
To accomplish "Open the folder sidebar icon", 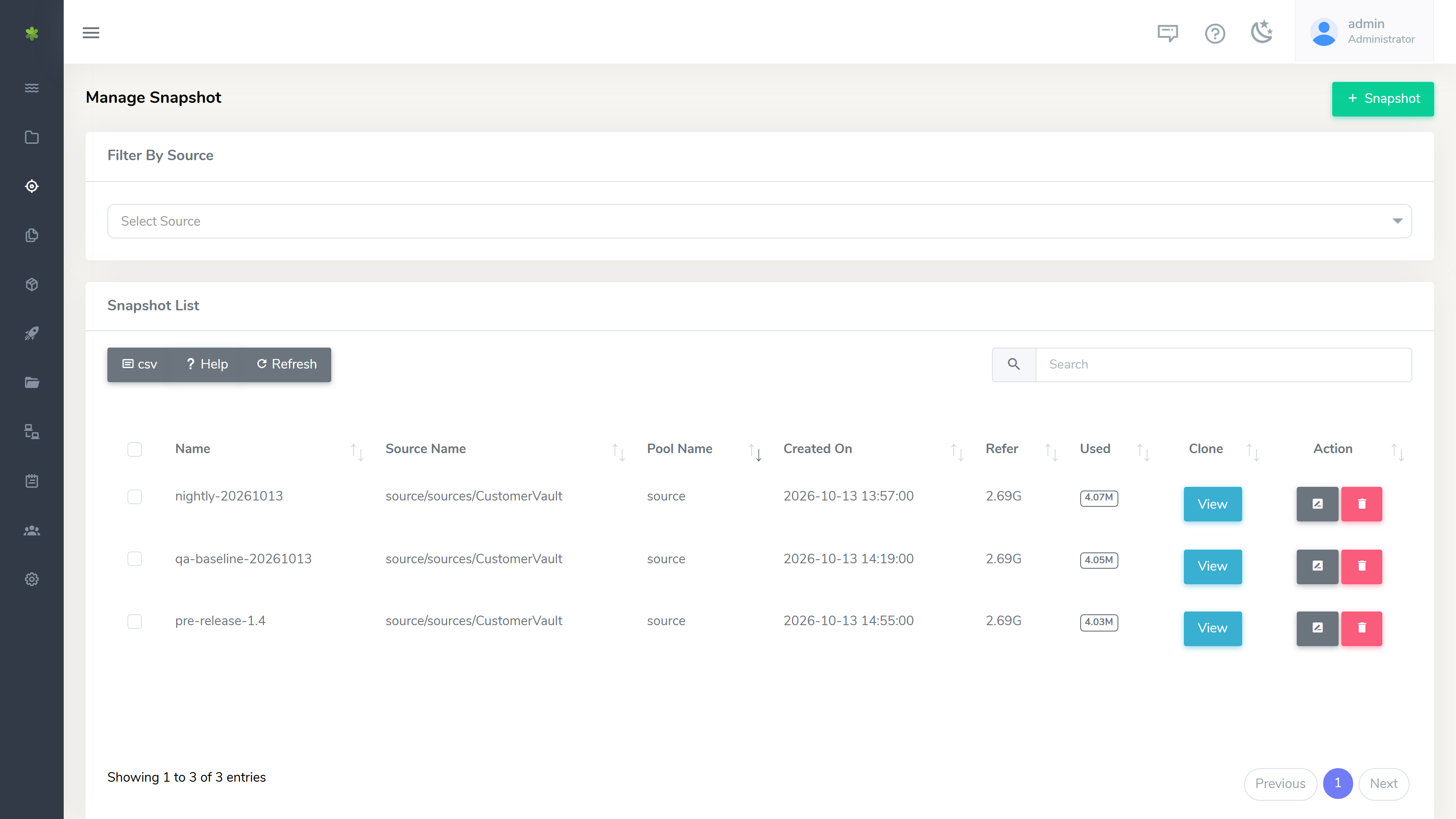I will 32,137.
